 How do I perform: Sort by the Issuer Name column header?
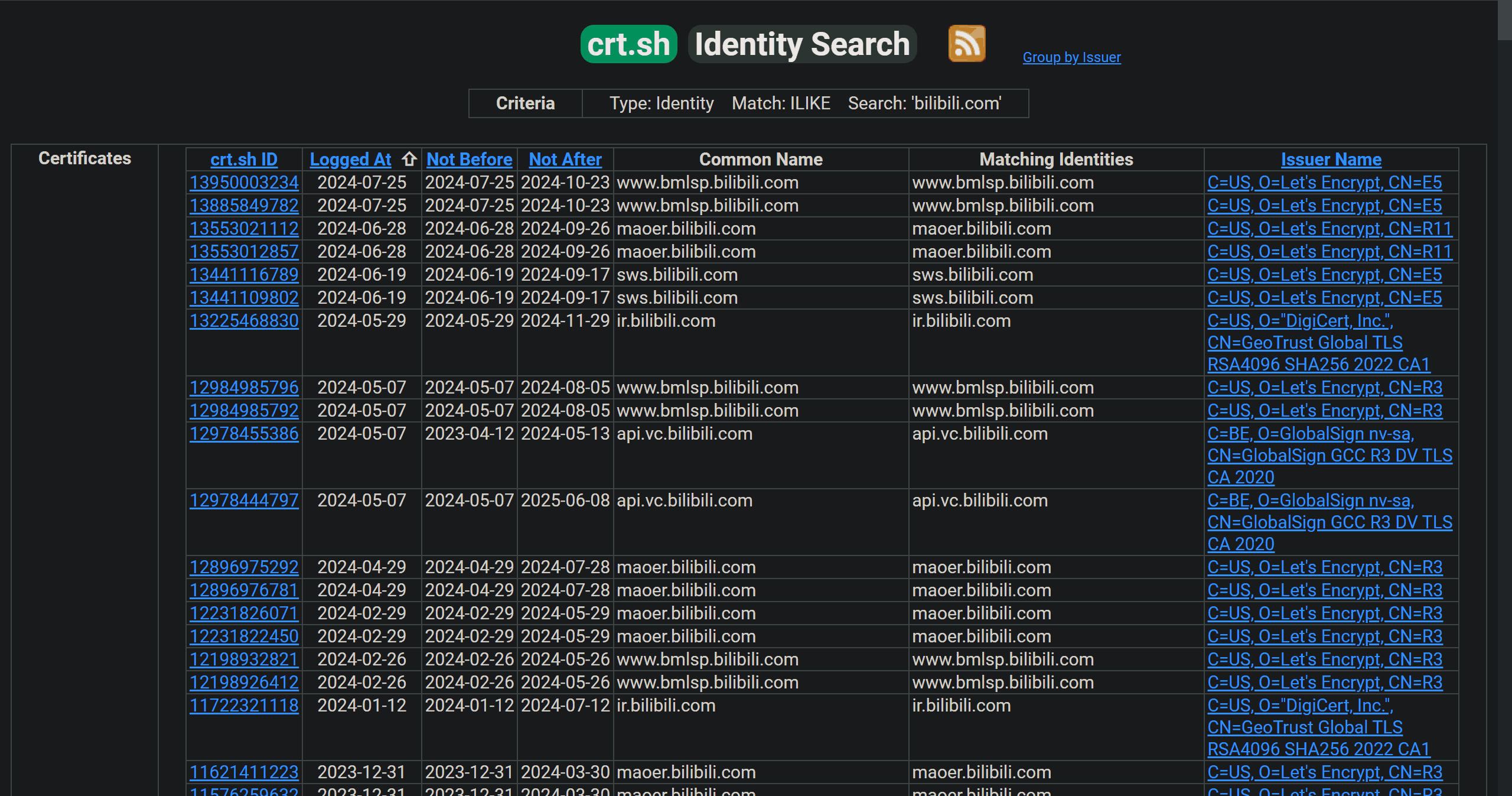[1331, 160]
